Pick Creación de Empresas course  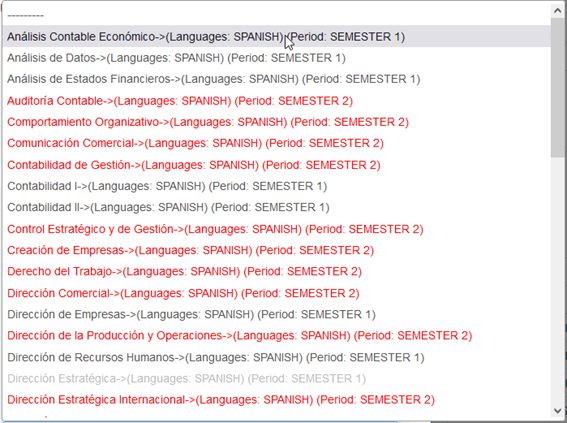tap(277, 250)
